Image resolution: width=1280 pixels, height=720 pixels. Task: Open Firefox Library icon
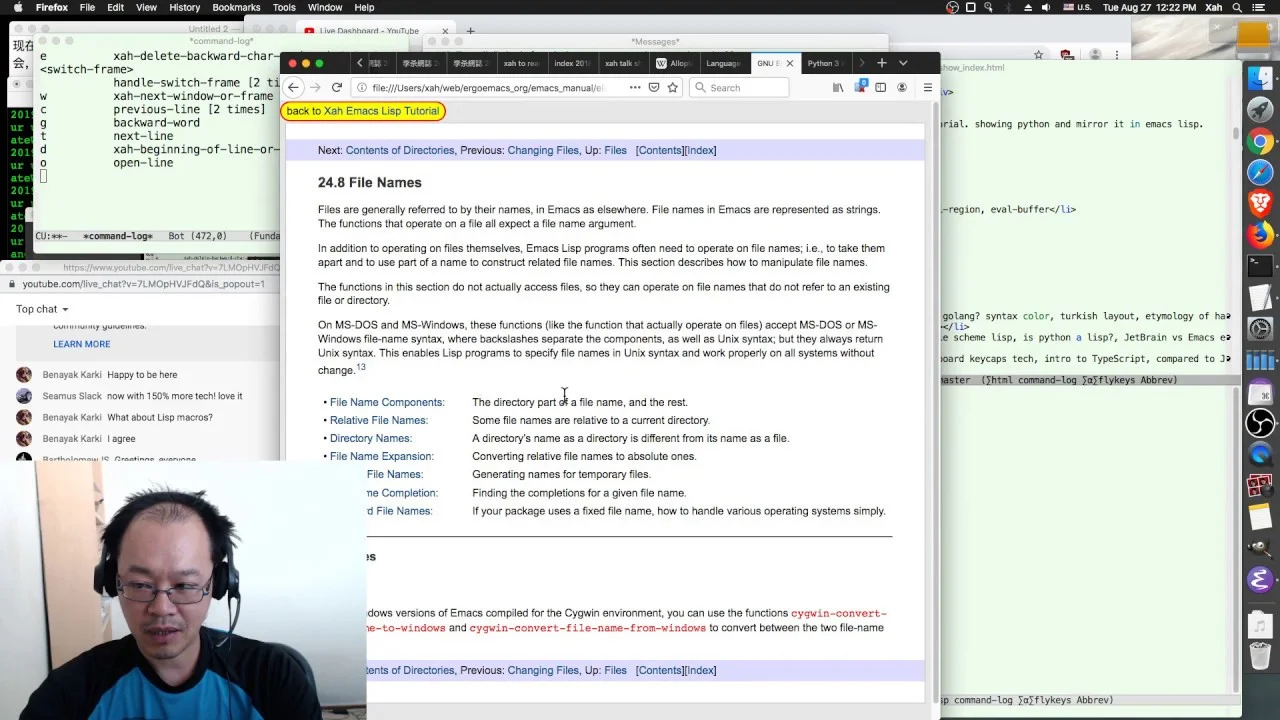click(838, 88)
